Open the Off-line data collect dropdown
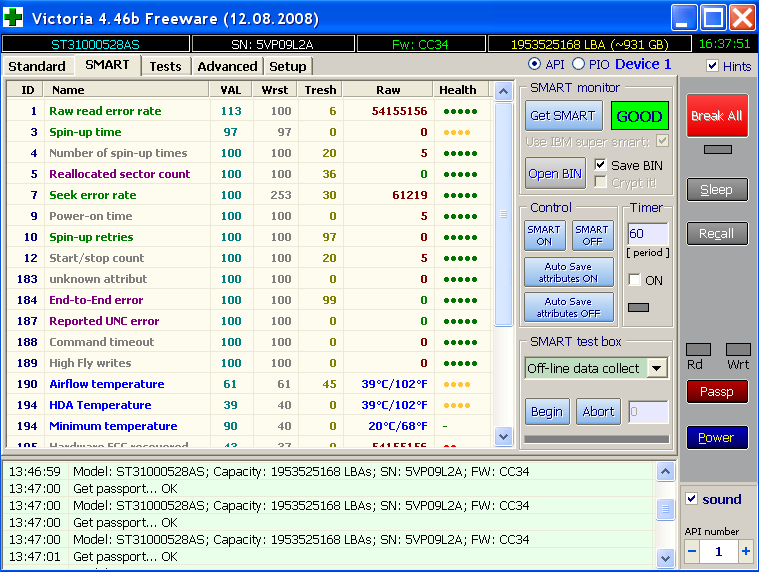 pos(657,368)
